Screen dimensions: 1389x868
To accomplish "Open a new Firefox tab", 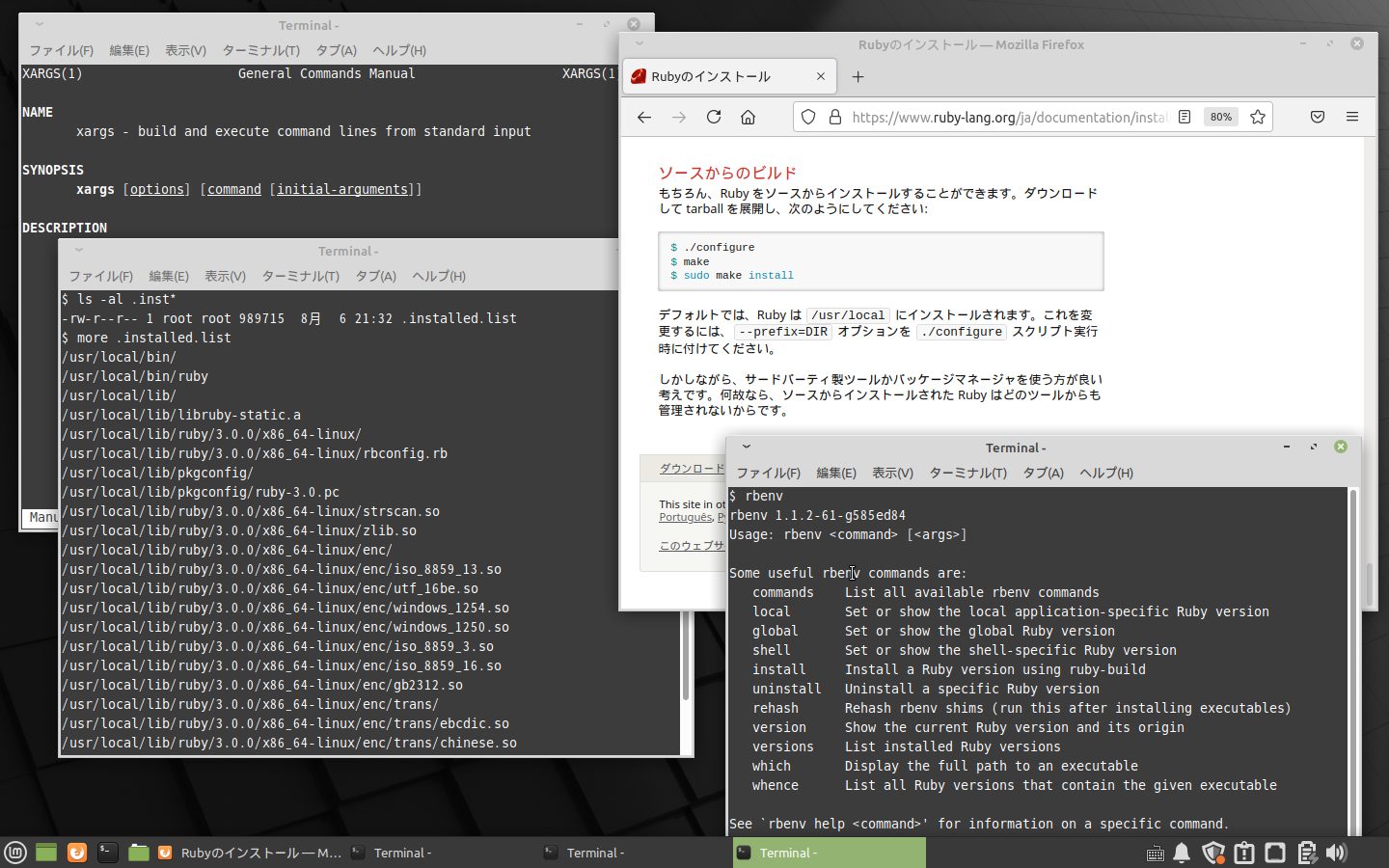I will [858, 76].
